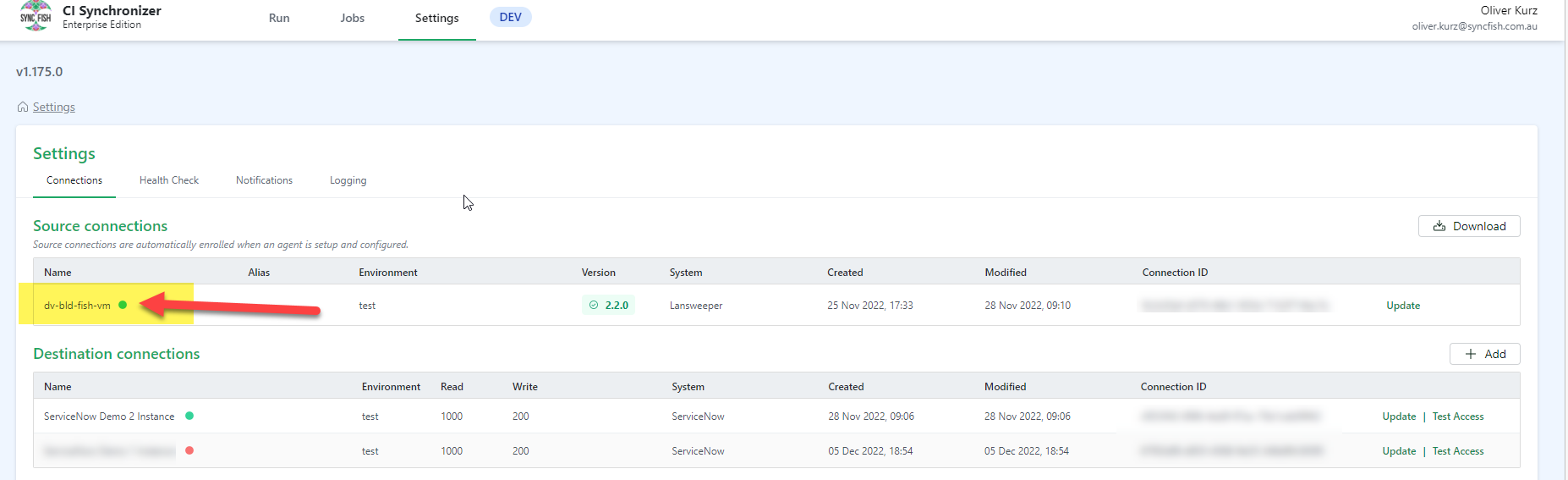The height and width of the screenshot is (480, 1568).
Task: Click the check icon in version badge
Action: tap(594, 305)
